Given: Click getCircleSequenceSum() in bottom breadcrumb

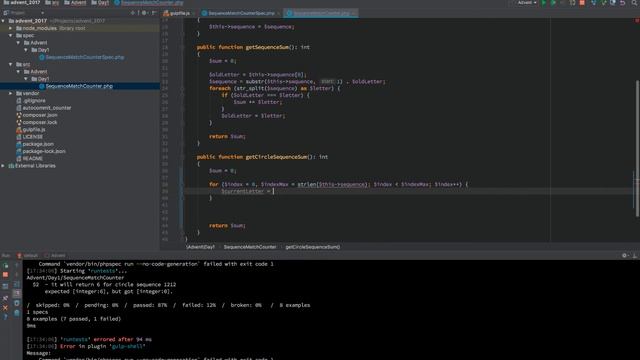Looking at the screenshot, I should point(313,247).
